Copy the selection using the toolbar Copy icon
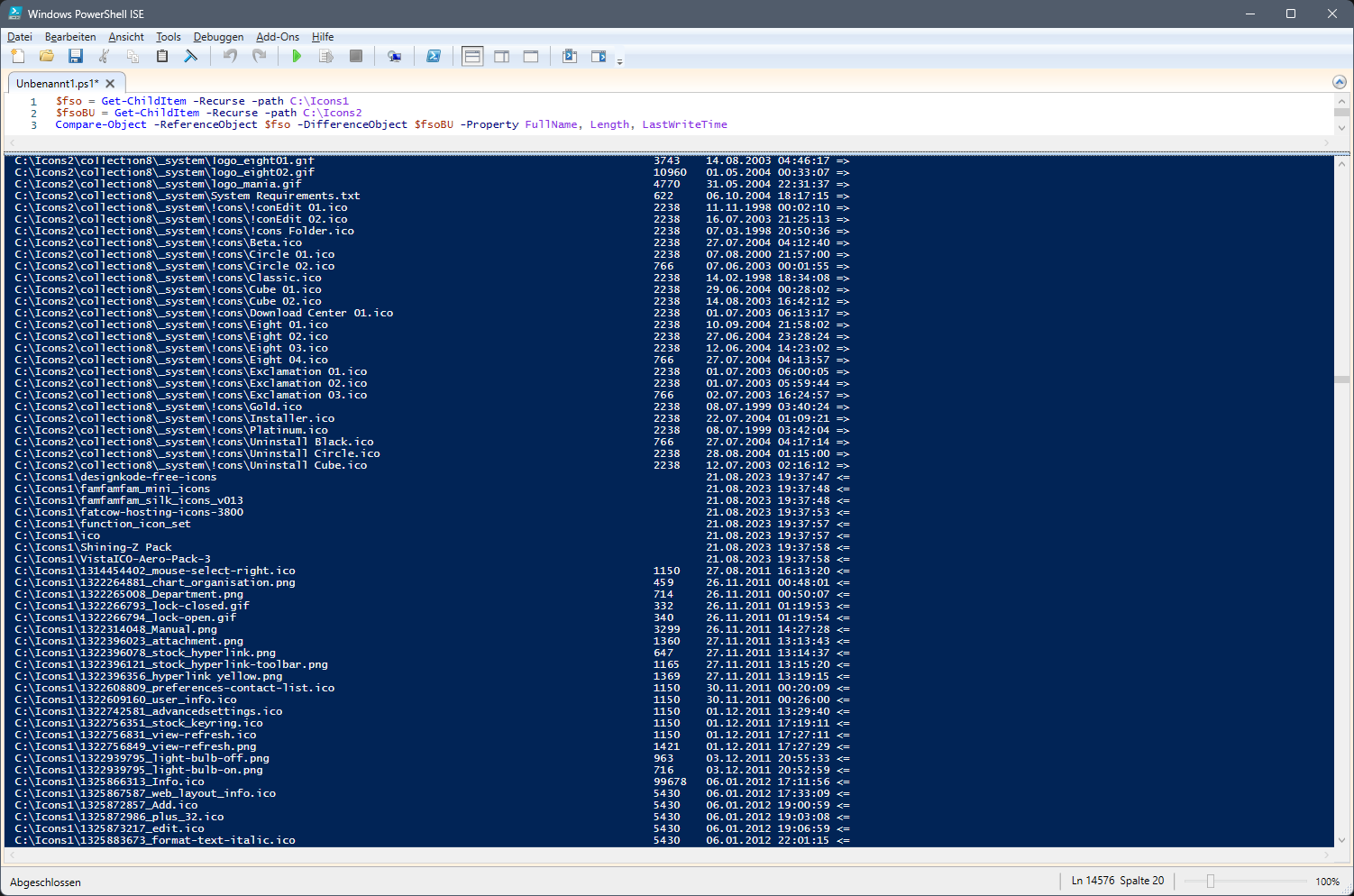 click(133, 56)
